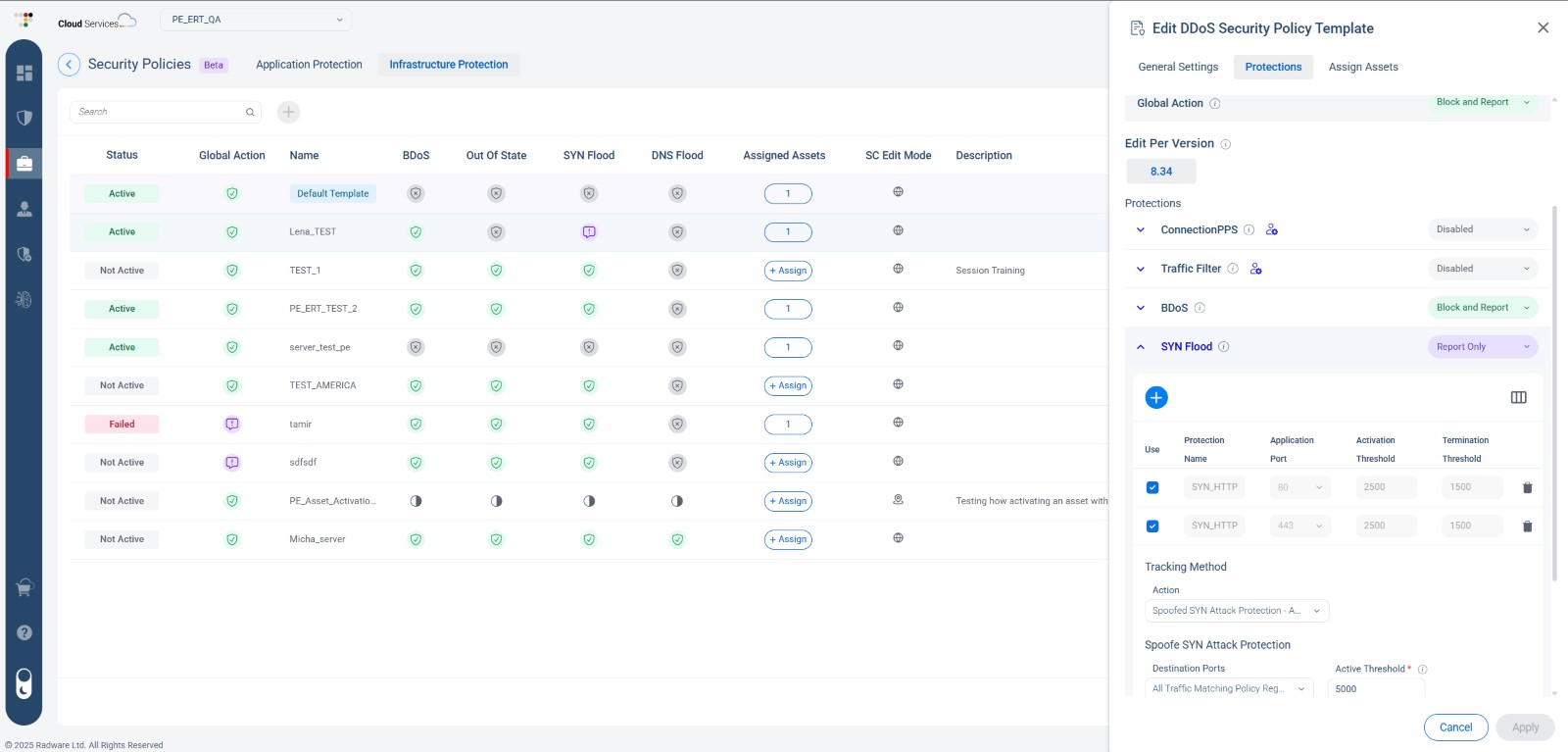This screenshot has height=752, width=1568.
Task: Click Global Action alert icon for sdfsdf
Action: click(232, 463)
